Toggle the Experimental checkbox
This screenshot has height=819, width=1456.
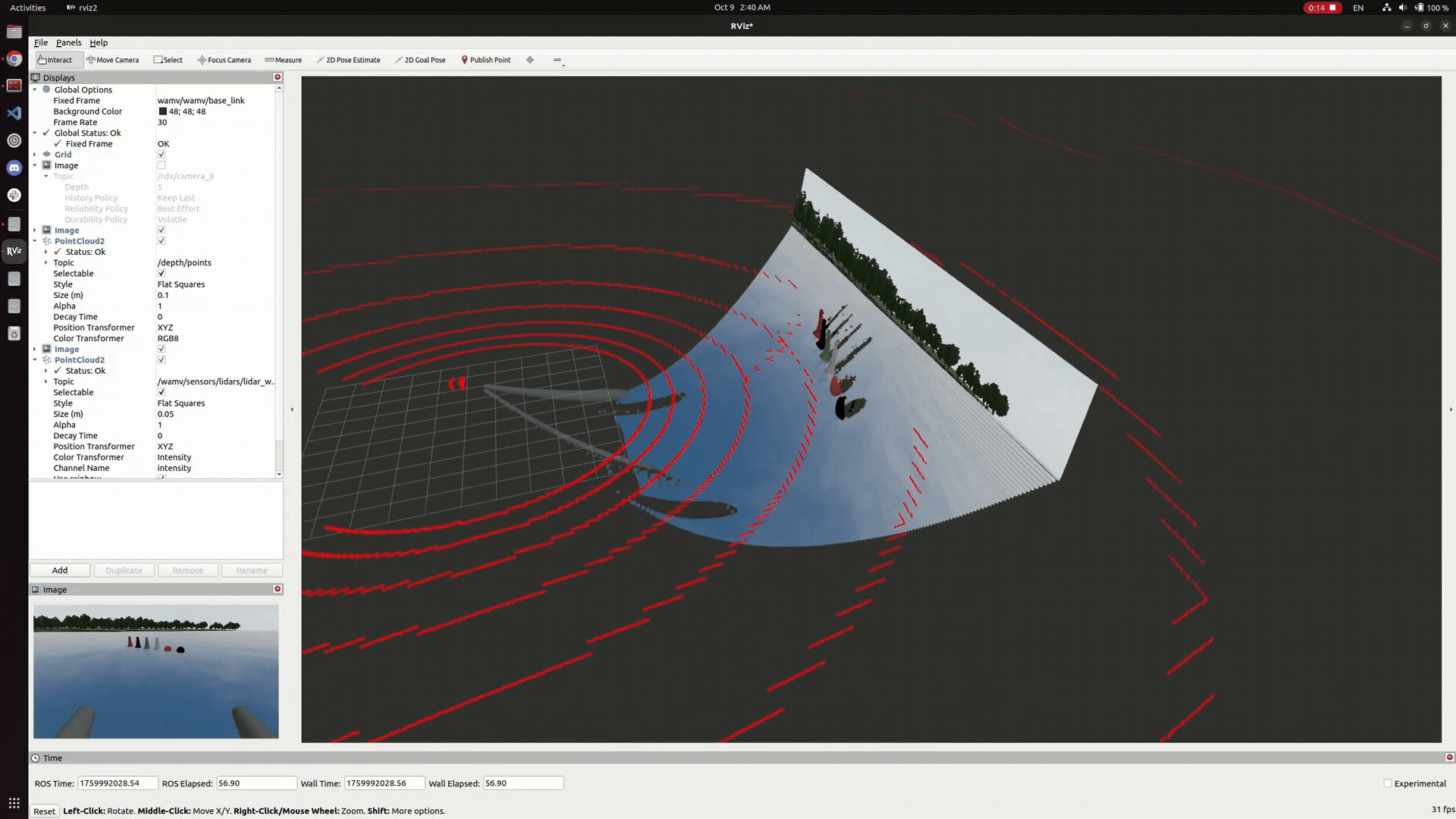tap(1387, 783)
